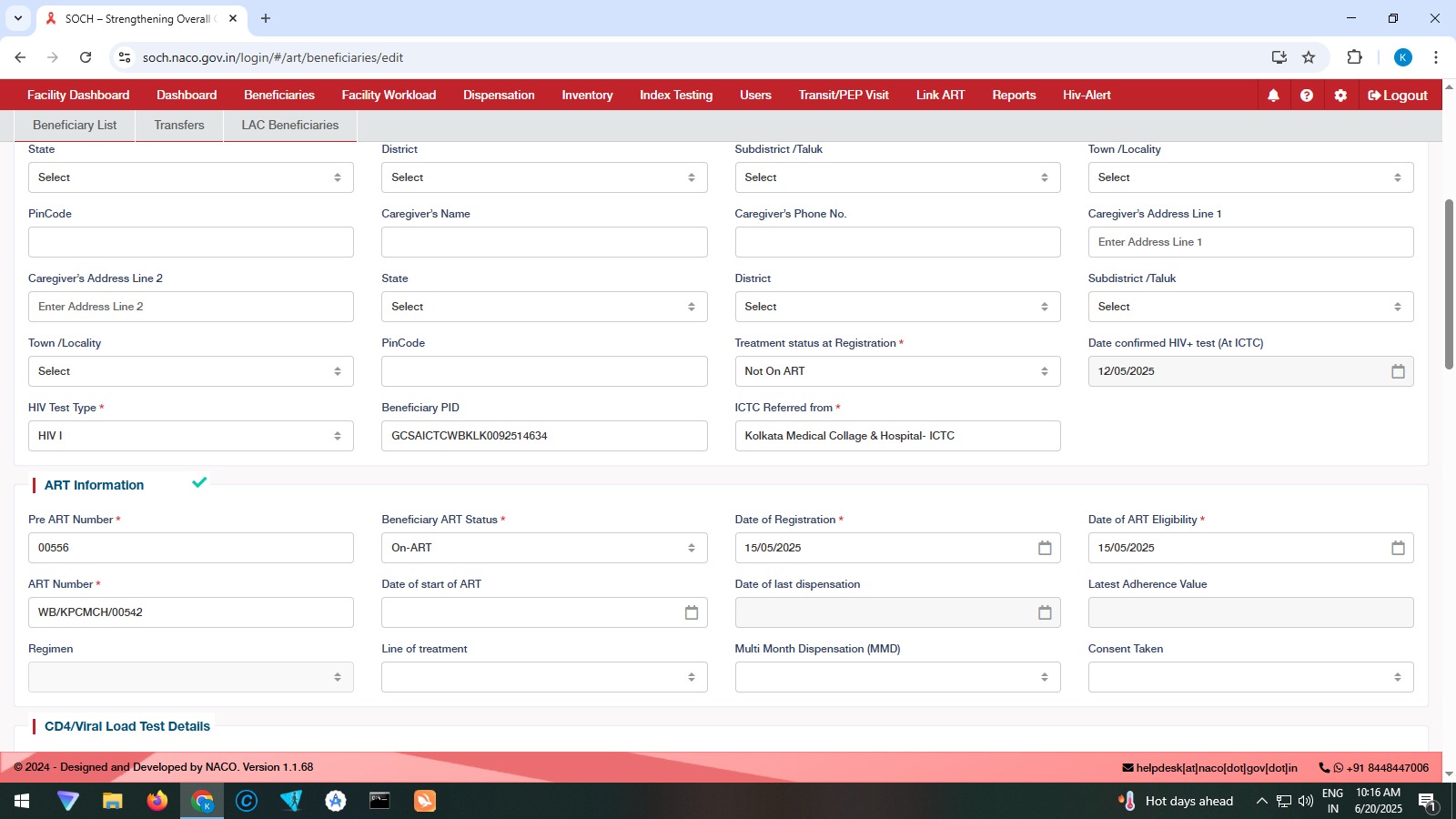Click the help question mark icon
This screenshot has width=1456, height=819.
tap(1307, 96)
